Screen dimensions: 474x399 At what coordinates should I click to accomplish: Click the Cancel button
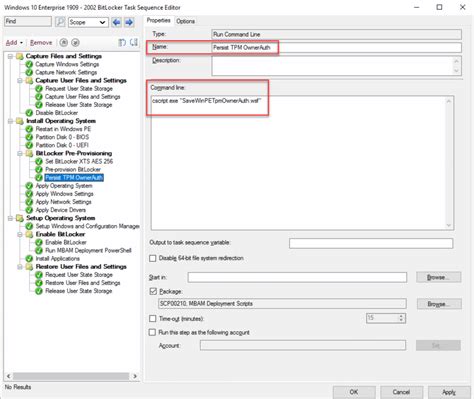[x=401, y=392]
